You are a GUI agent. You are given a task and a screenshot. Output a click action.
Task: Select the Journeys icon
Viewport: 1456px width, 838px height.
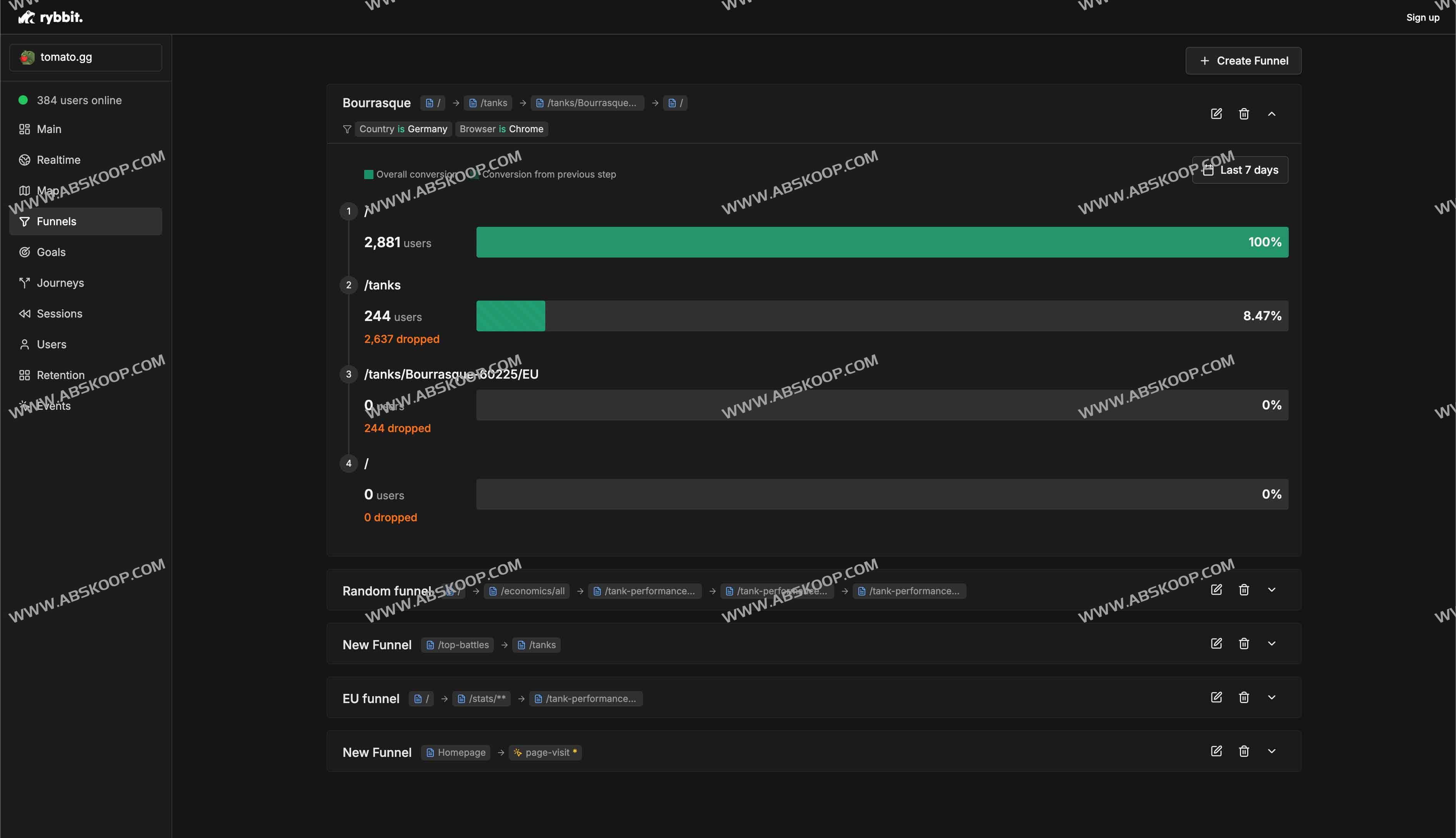coord(24,283)
